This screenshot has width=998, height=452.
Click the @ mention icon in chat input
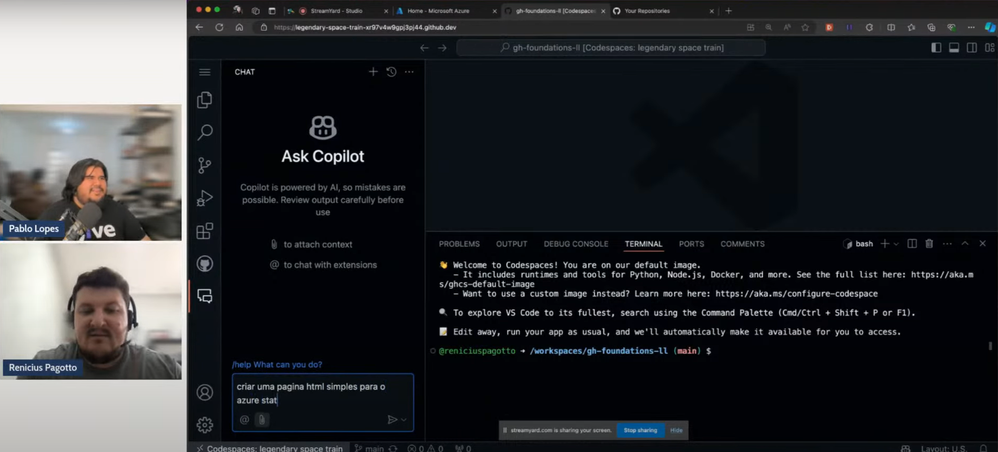pos(244,420)
